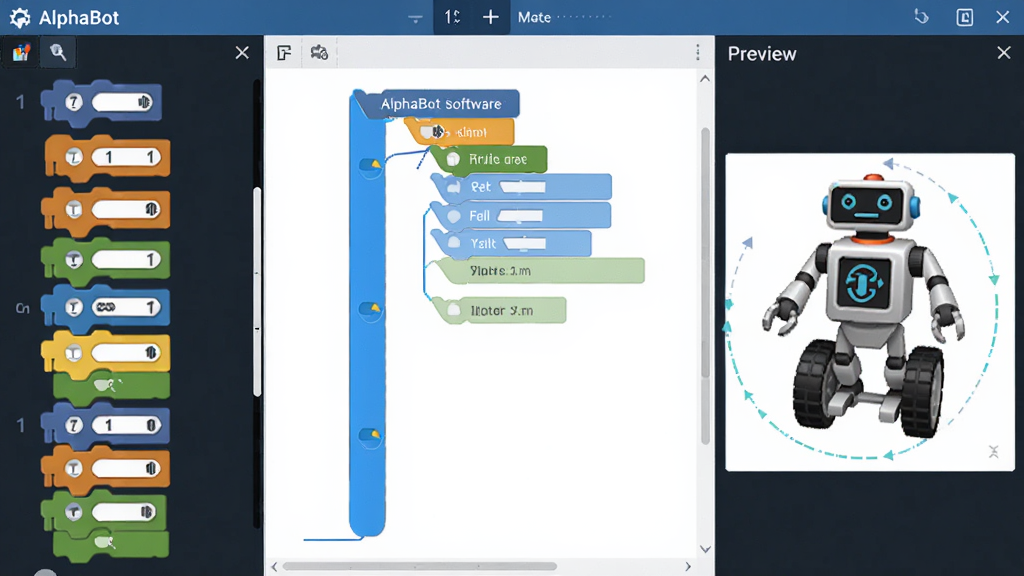Open the document icon beside the undo arrow
1024x576 pixels.
click(965, 18)
